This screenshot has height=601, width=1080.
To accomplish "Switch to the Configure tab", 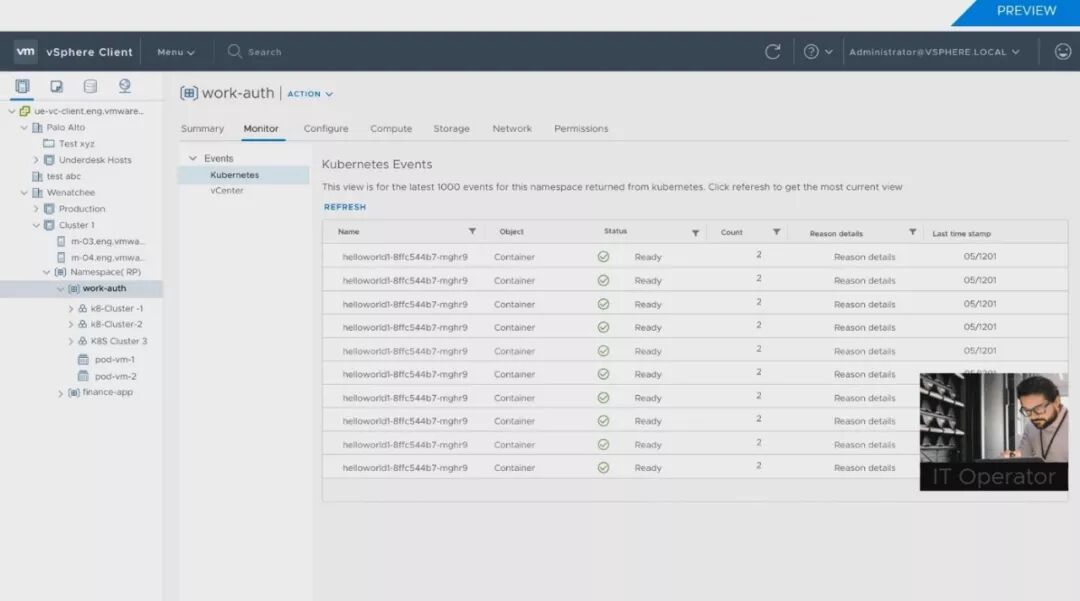I will tap(326, 129).
